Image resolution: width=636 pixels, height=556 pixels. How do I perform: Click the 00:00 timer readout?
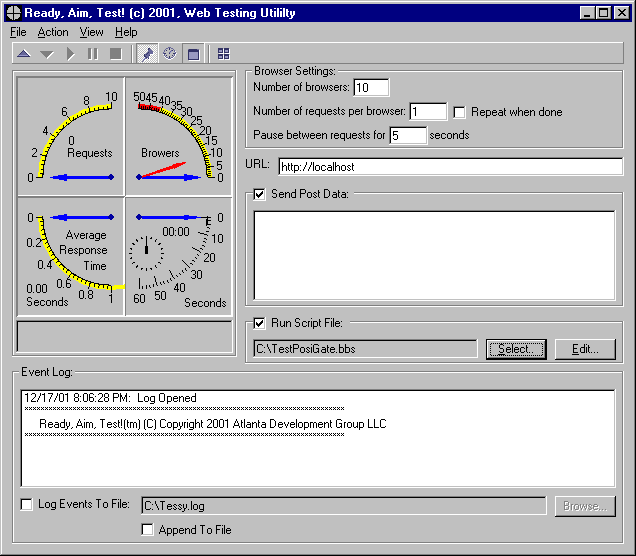point(176,232)
